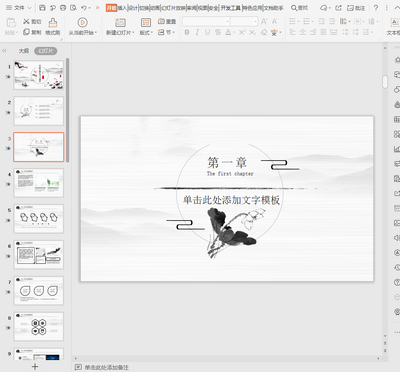Image resolution: width=400 pixels, height=372 pixels.
Task: Click the slide thumbnail panel scrollbar
Action: pos(68,110)
